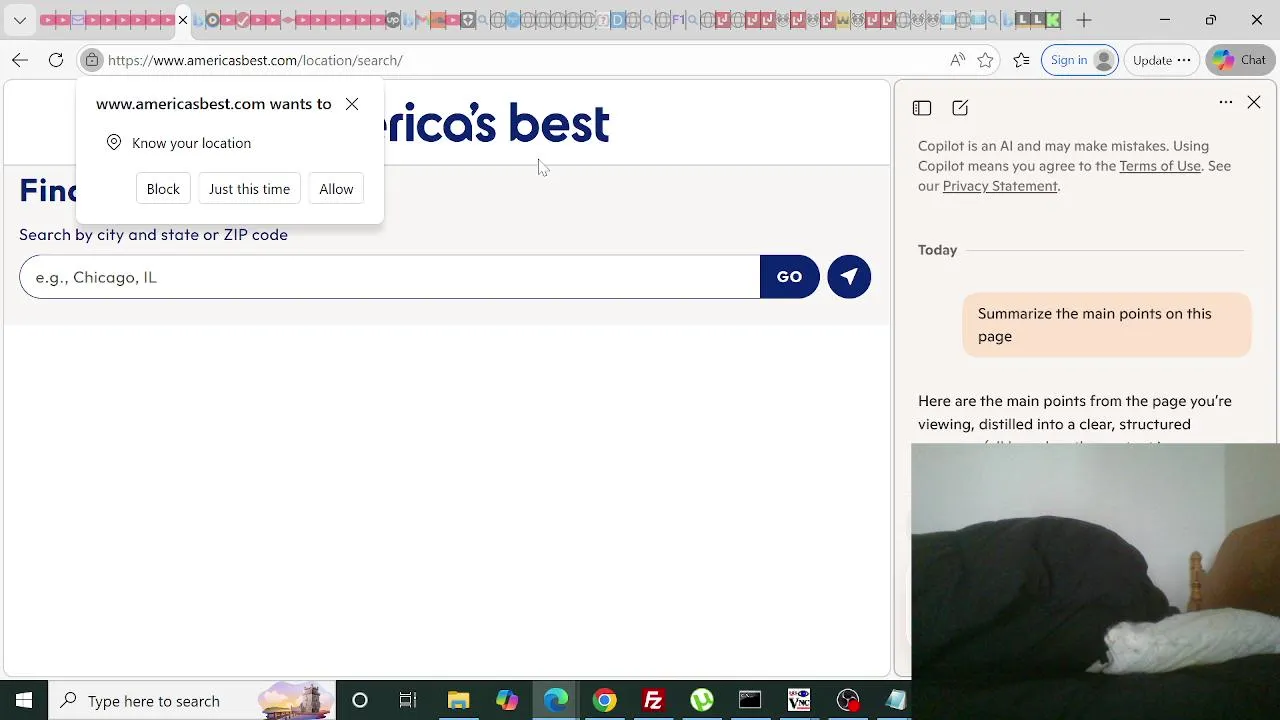Open Copilot more options menu
The image size is (1280, 720).
(1226, 102)
